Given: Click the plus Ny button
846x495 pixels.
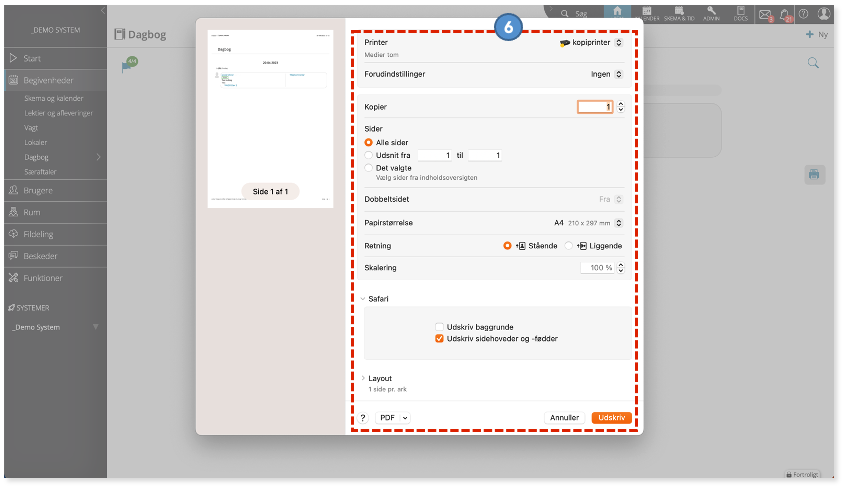Looking at the screenshot, I should [x=816, y=35].
